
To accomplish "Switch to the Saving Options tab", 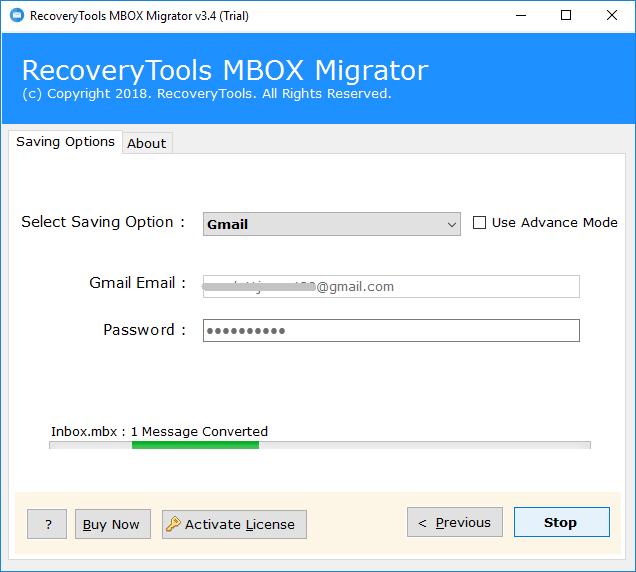I will pos(65,142).
